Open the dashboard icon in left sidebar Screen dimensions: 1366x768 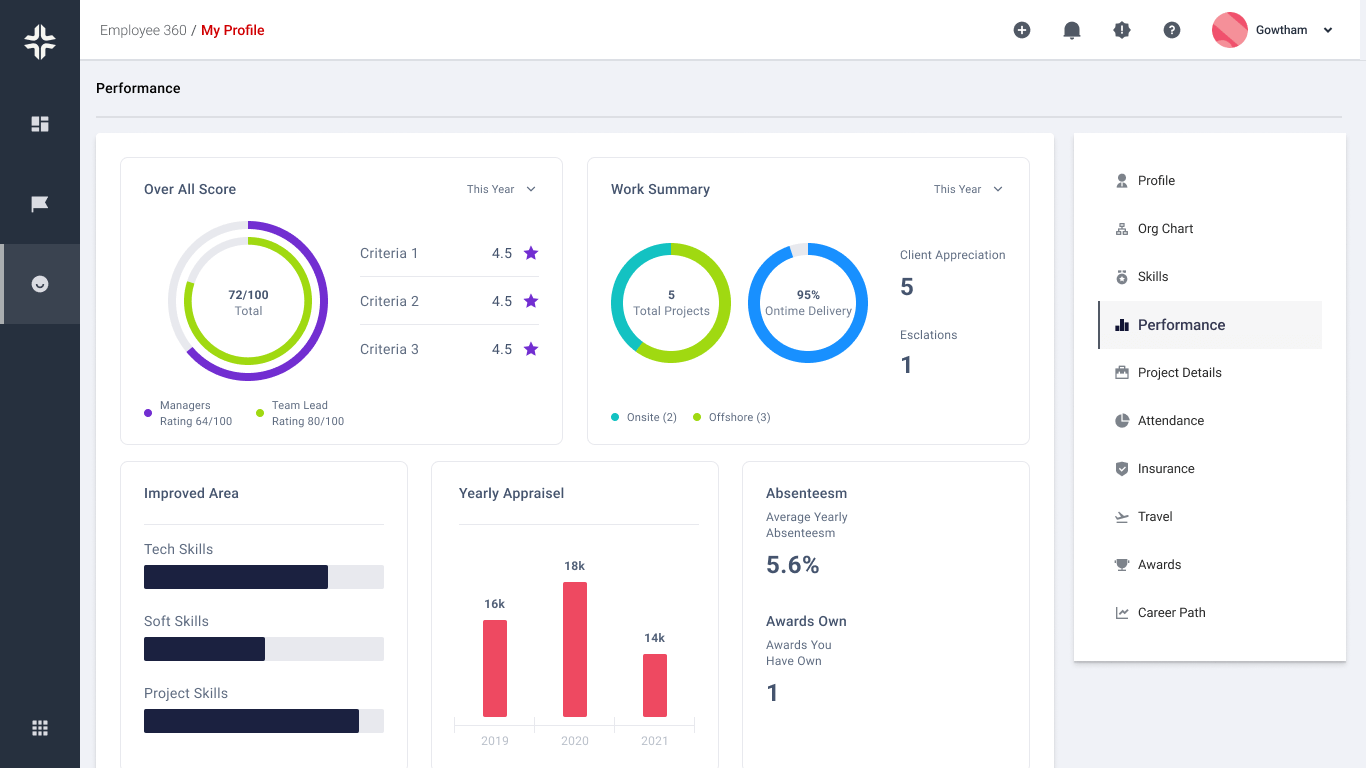(40, 124)
